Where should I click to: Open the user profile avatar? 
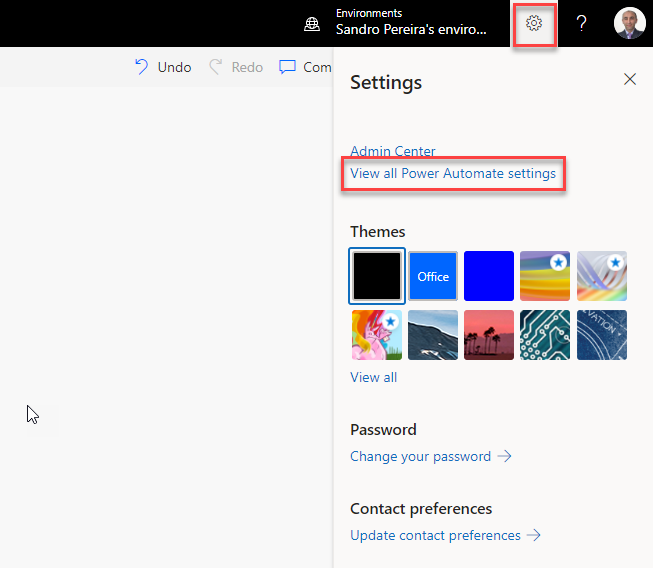(629, 23)
